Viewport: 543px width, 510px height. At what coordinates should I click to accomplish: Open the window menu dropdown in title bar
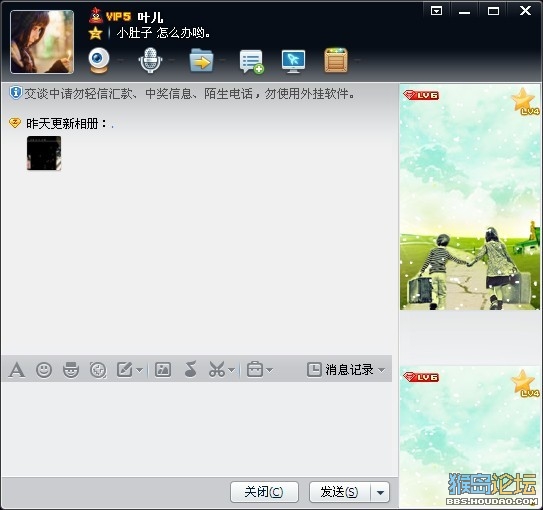click(436, 11)
